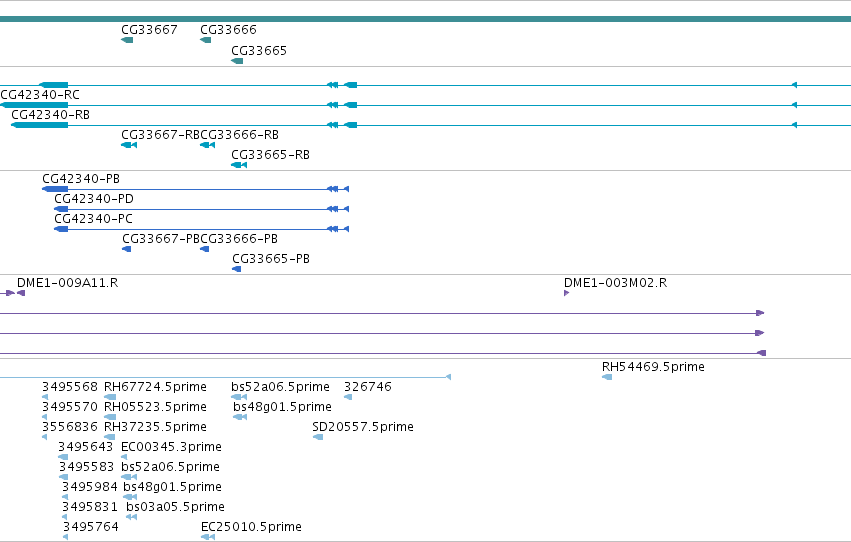Select the 3495583 label

tap(86, 467)
